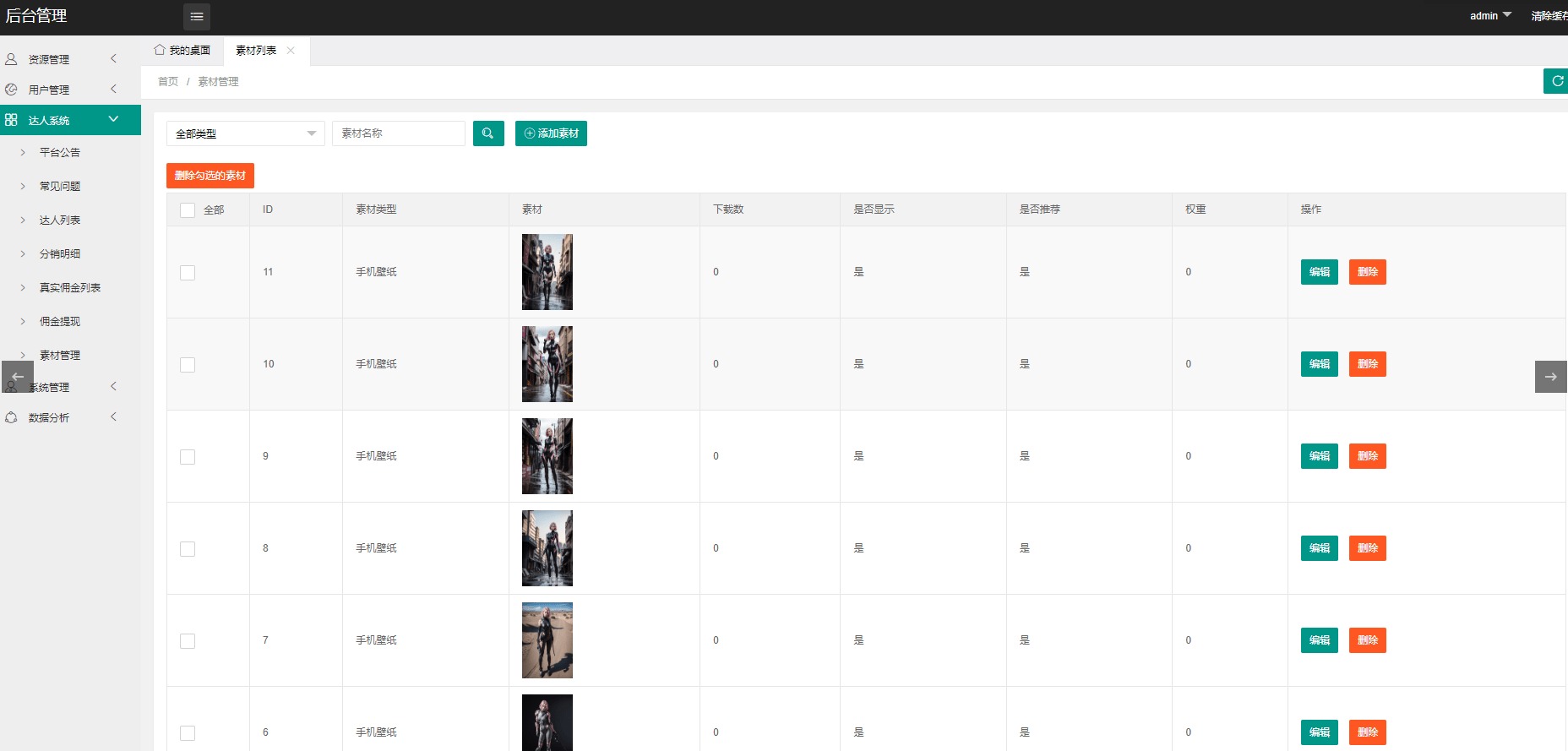Click the 清除缓存 link

1549,16
